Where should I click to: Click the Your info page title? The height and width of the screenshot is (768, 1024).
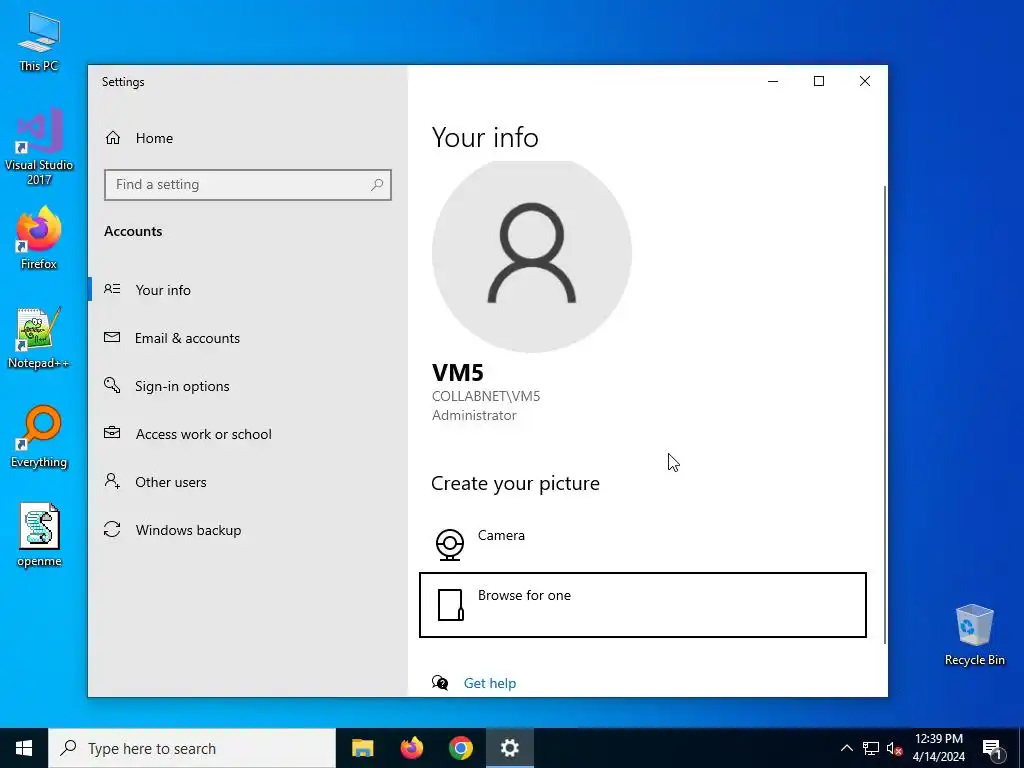(485, 138)
